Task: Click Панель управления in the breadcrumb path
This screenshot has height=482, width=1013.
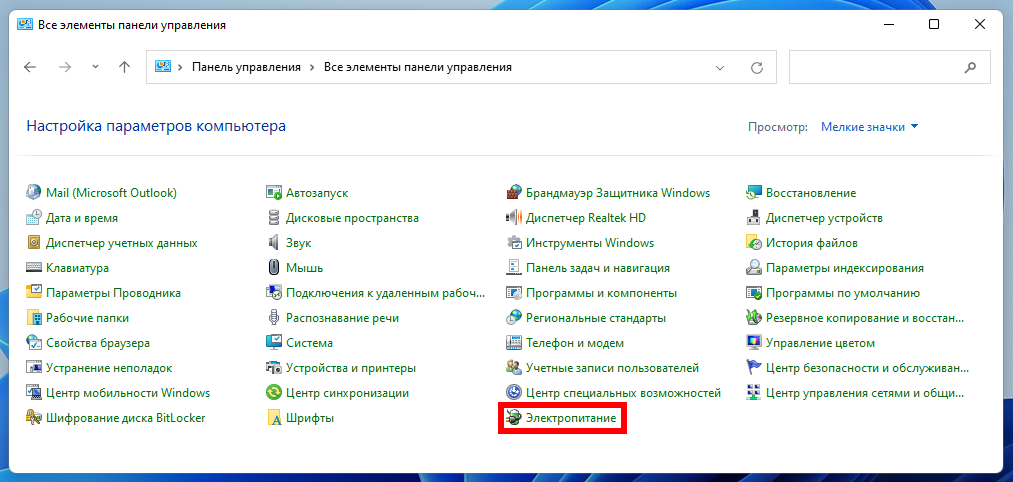Action: (246, 67)
